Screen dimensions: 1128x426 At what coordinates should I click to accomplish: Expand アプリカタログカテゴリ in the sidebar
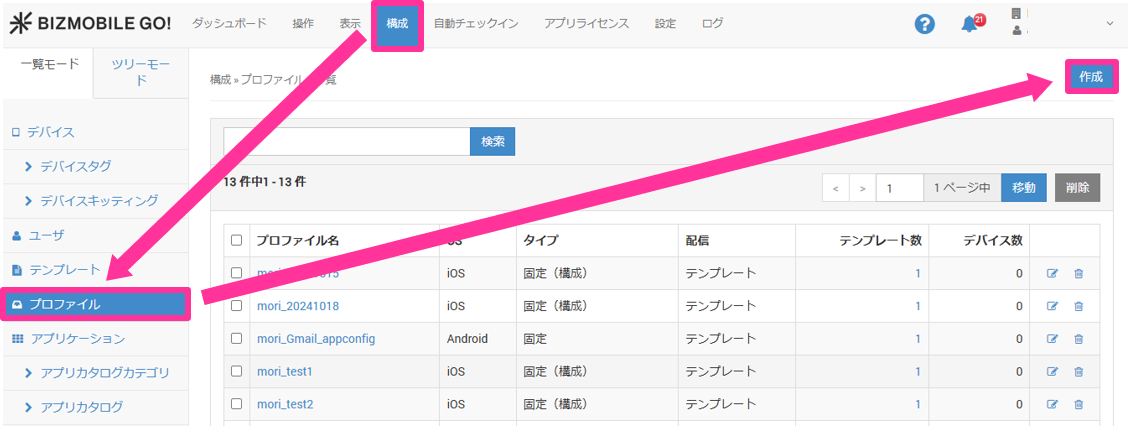[104, 373]
